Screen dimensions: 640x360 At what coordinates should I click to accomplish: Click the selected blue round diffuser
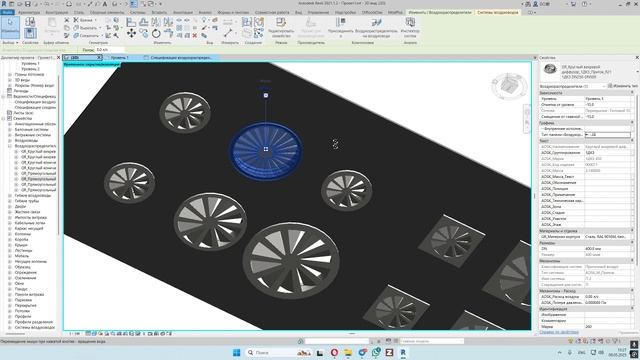pyautogui.click(x=266, y=150)
